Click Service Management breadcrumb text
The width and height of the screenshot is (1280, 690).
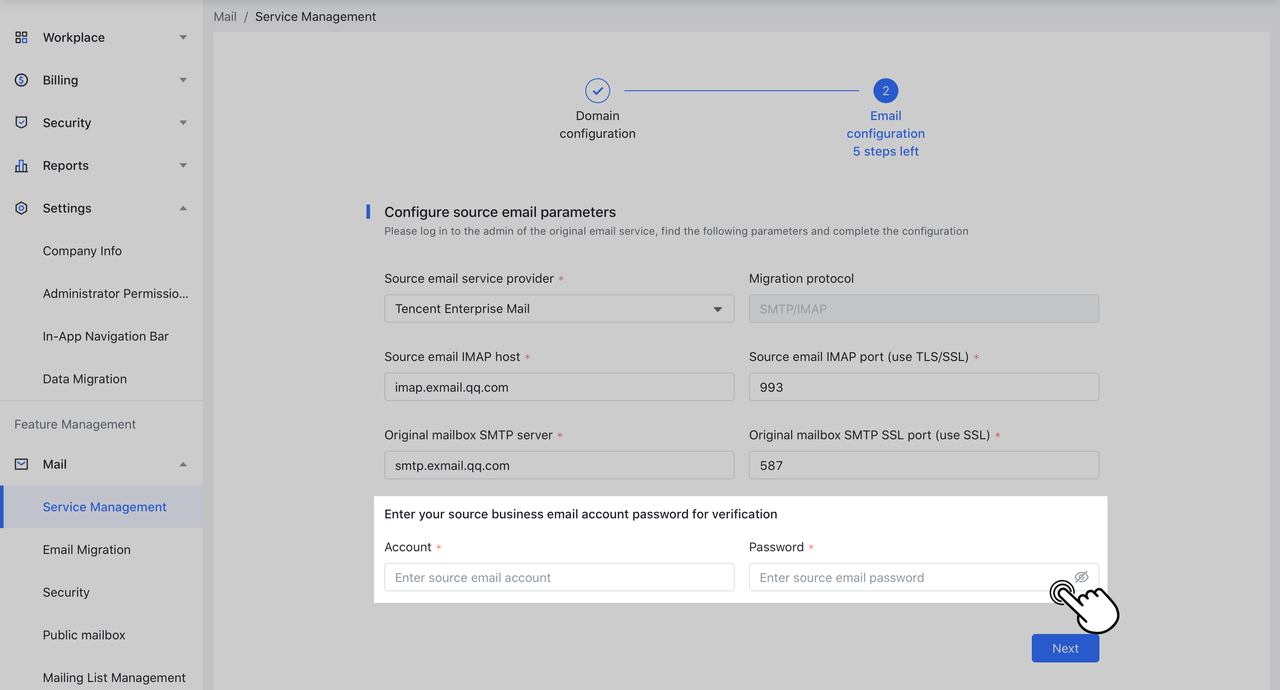point(316,17)
